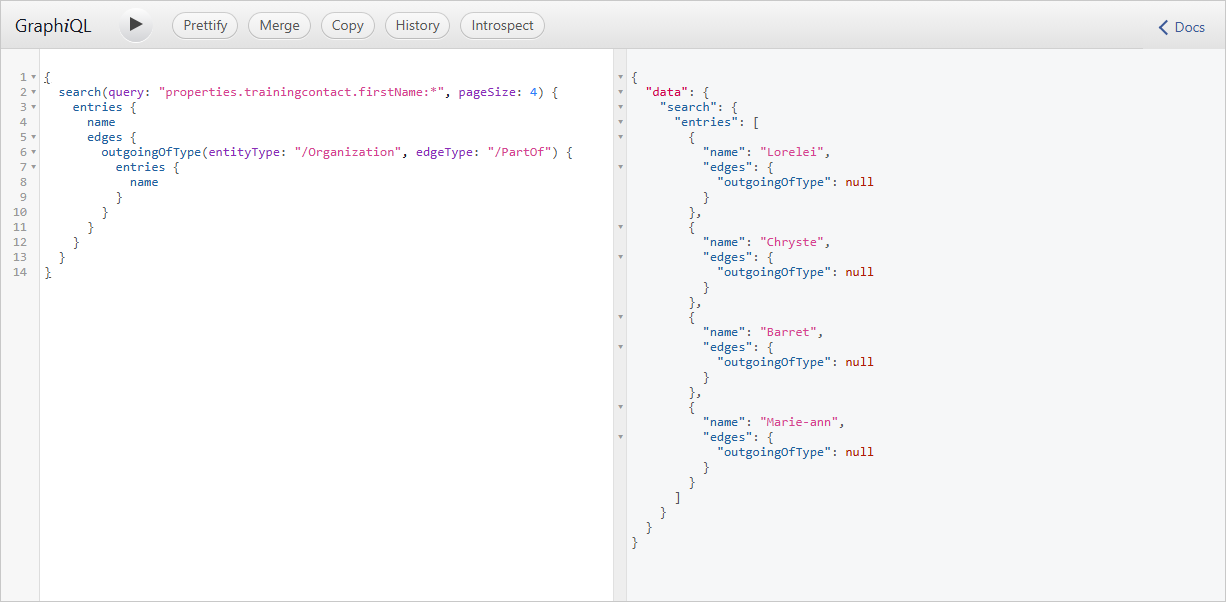This screenshot has width=1226, height=602.
Task: Click the outgoingOfType field in the query
Action: [x=151, y=152]
